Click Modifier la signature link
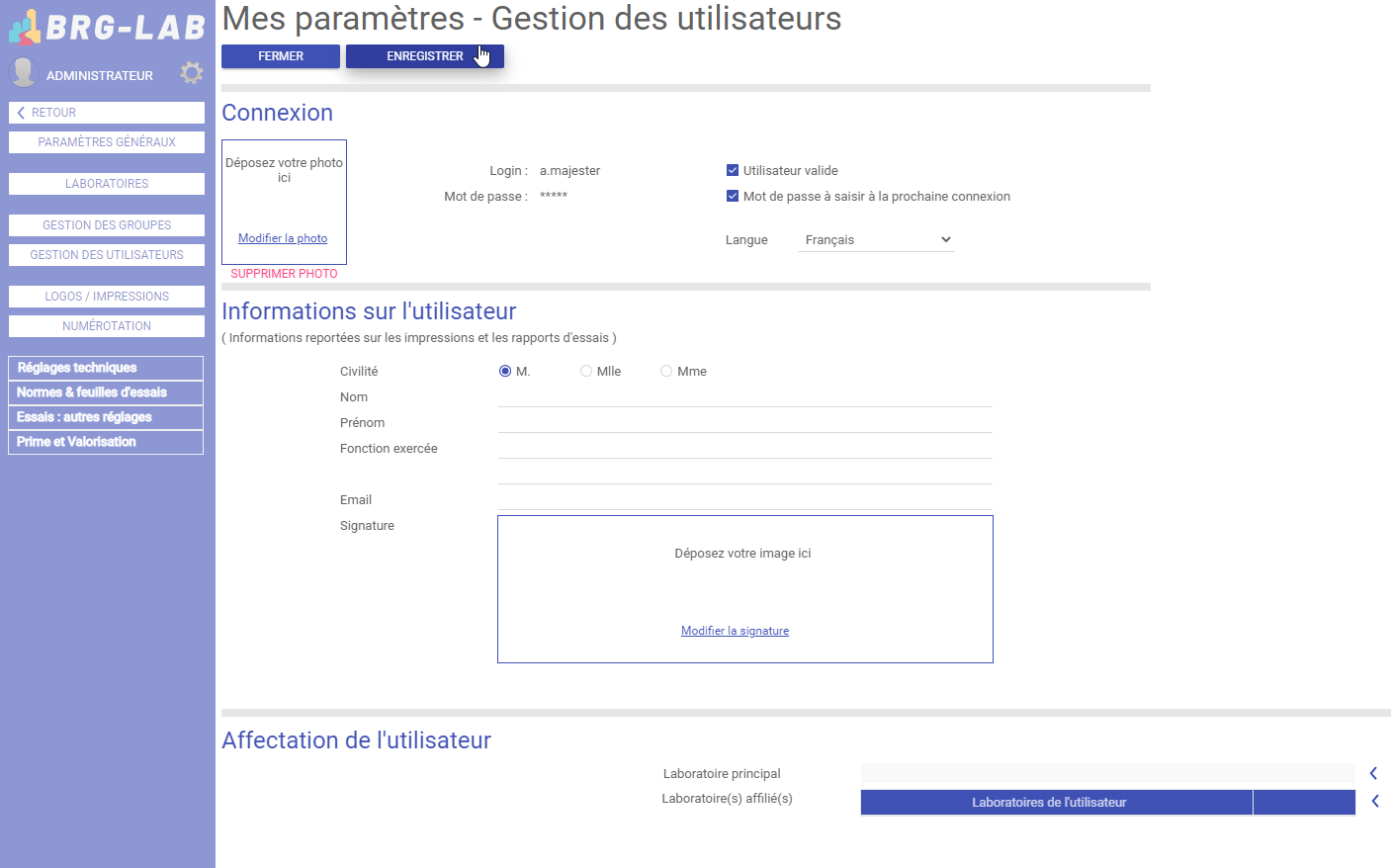 (x=735, y=631)
